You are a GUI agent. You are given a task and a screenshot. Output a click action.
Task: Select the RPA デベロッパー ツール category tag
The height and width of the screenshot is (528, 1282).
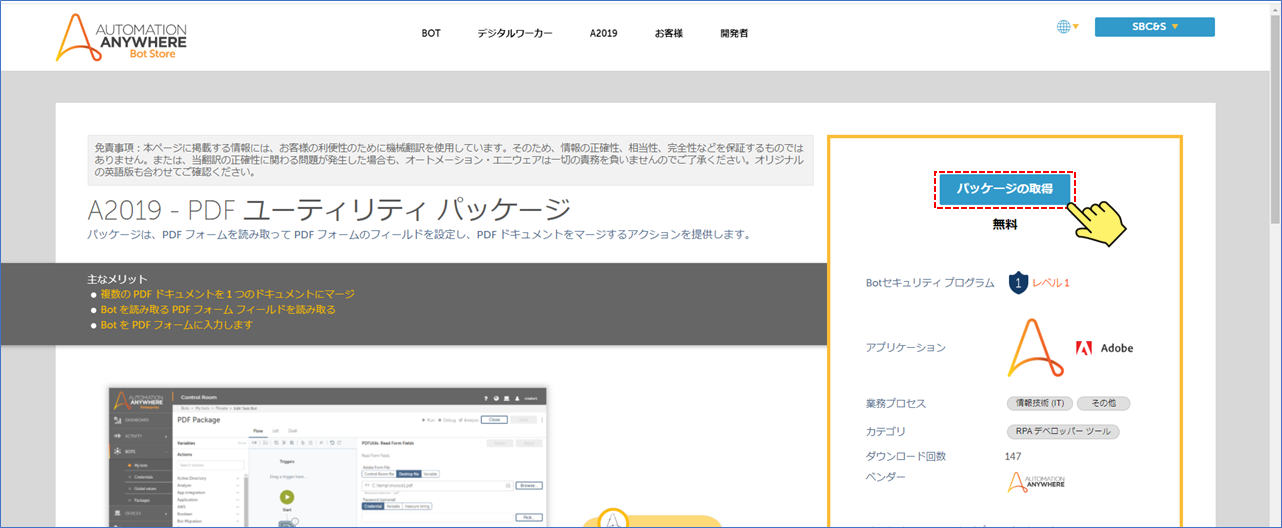tap(1063, 432)
